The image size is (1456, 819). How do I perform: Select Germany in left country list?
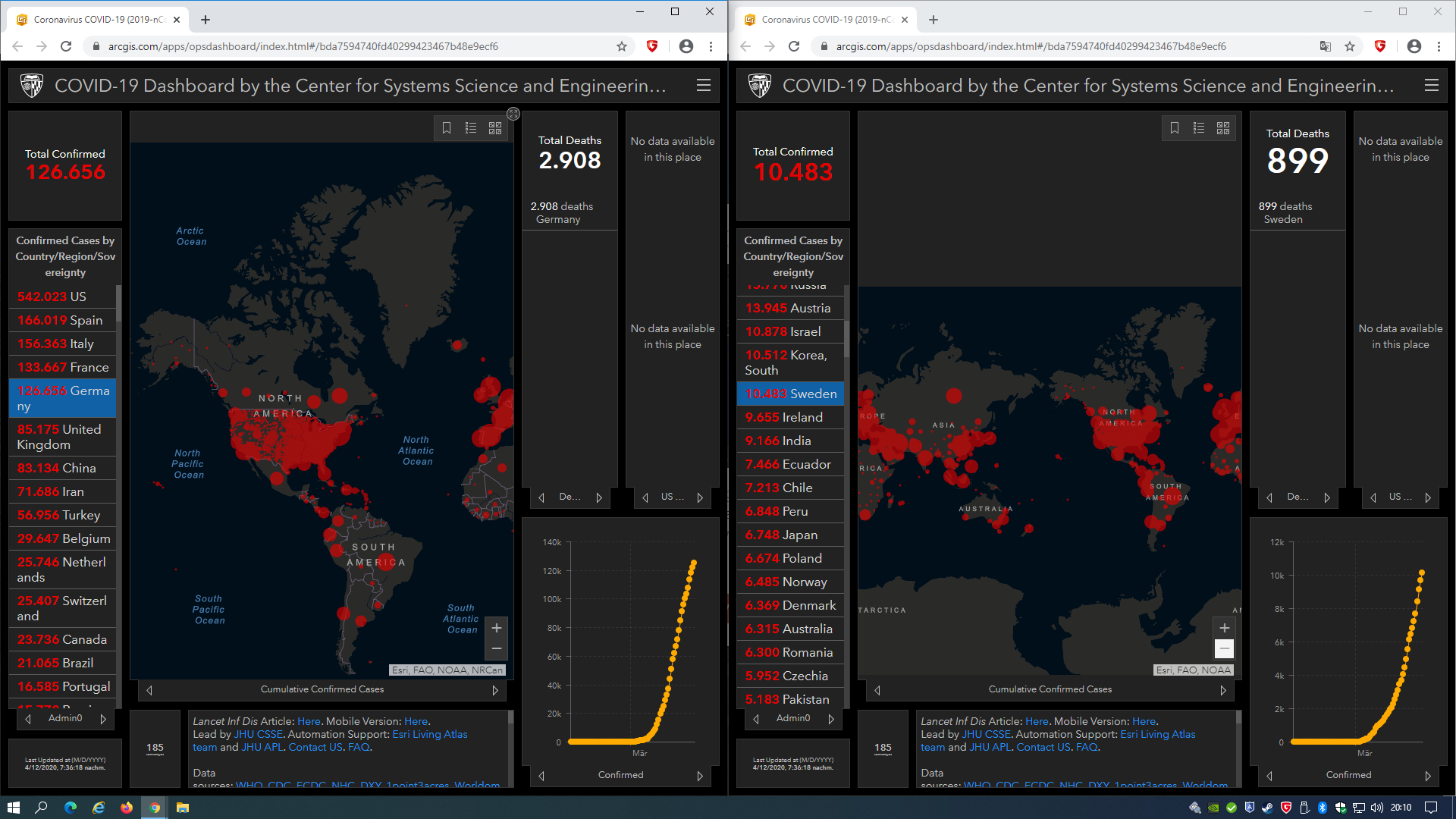tap(63, 398)
